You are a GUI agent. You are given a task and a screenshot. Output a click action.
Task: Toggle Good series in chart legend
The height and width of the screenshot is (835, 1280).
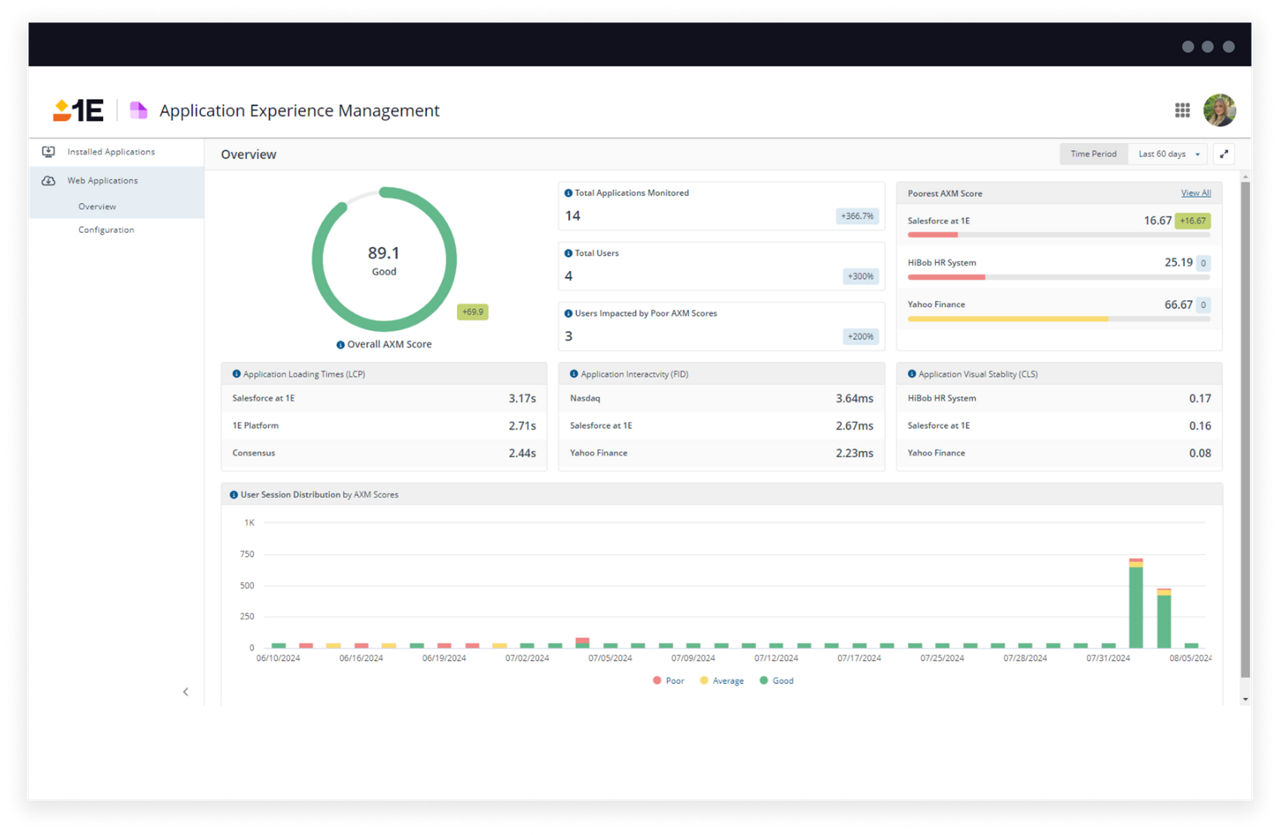pos(776,681)
